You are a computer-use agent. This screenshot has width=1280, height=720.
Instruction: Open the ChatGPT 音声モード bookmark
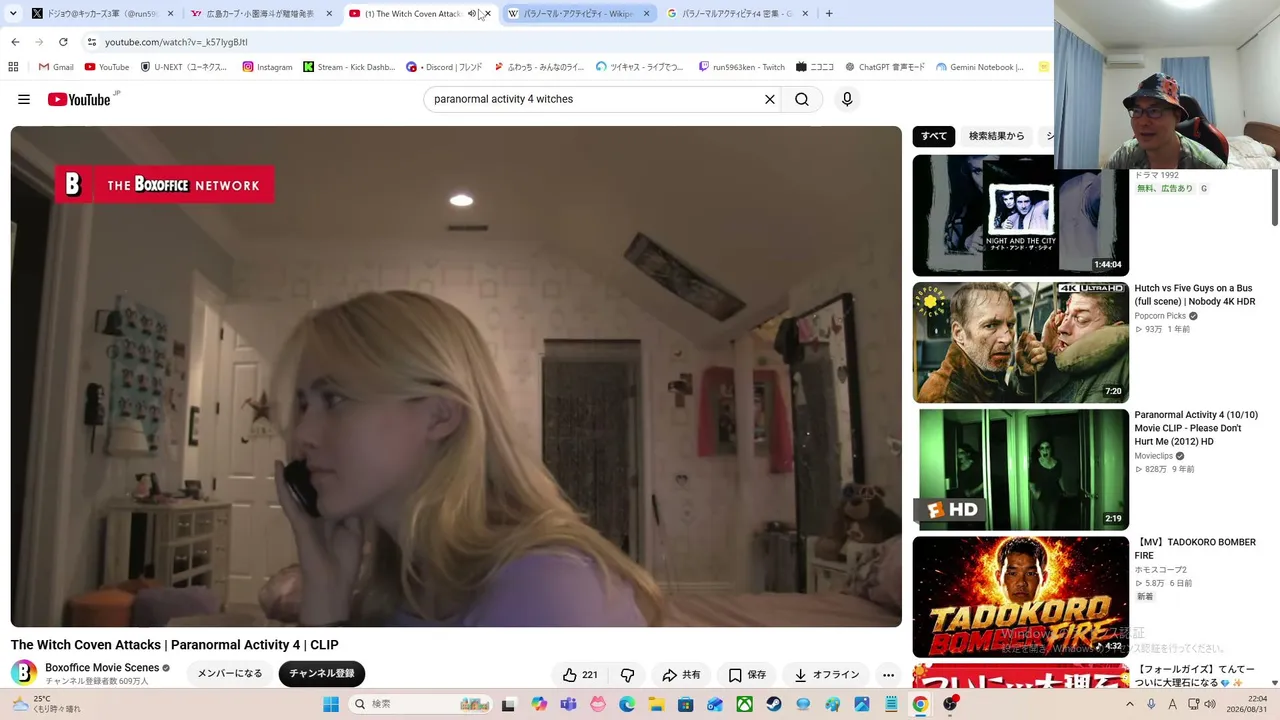pos(885,67)
